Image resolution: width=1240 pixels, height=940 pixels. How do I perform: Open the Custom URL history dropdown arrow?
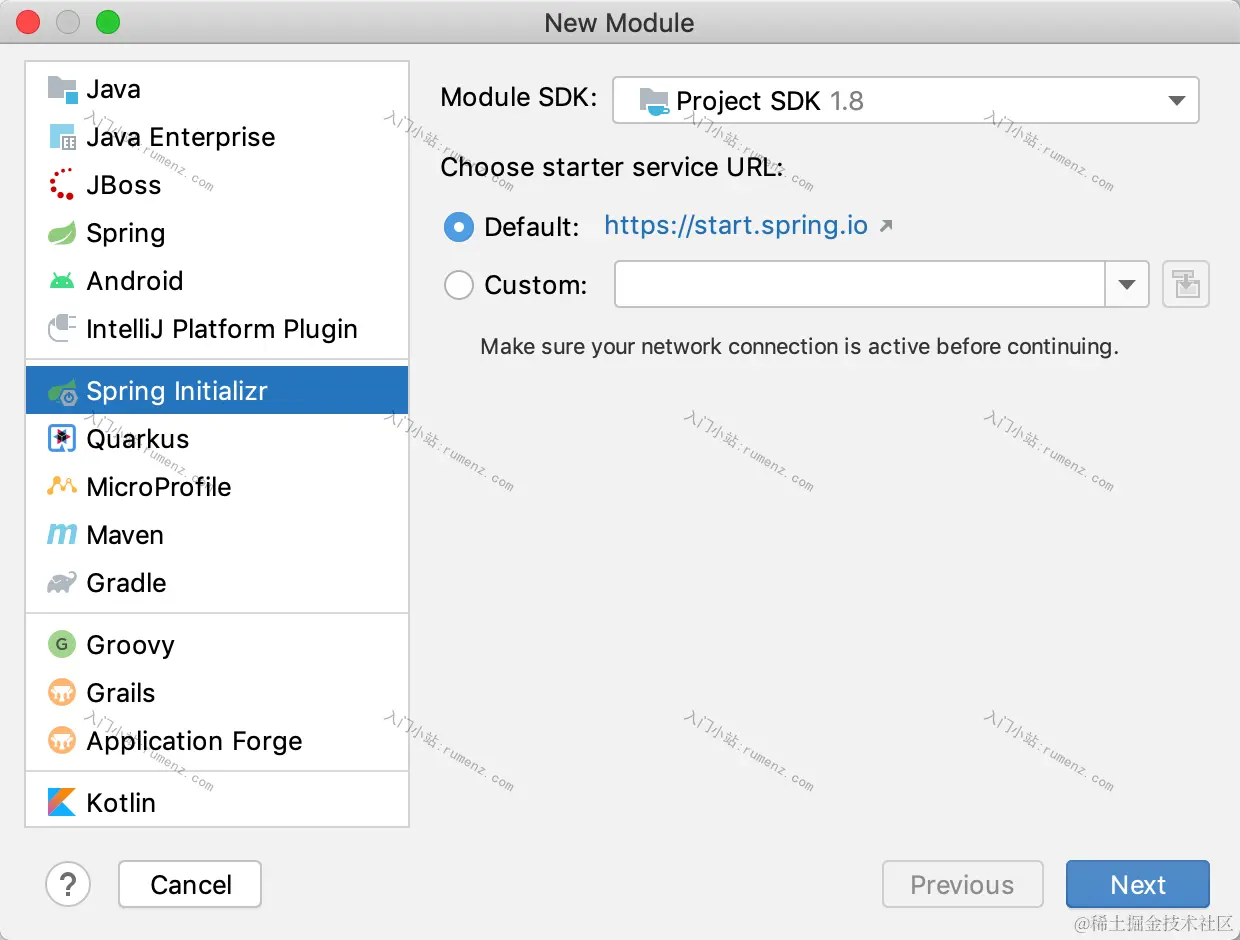(x=1127, y=285)
